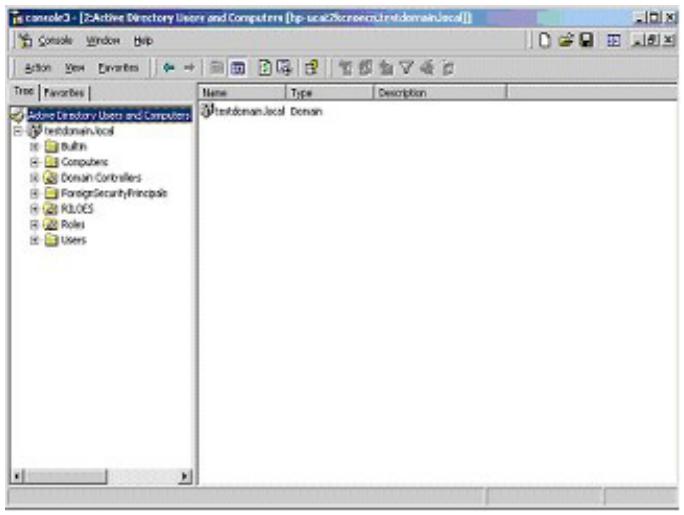Open the Action menu
Screen dimensions: 684x515
click(x=38, y=68)
